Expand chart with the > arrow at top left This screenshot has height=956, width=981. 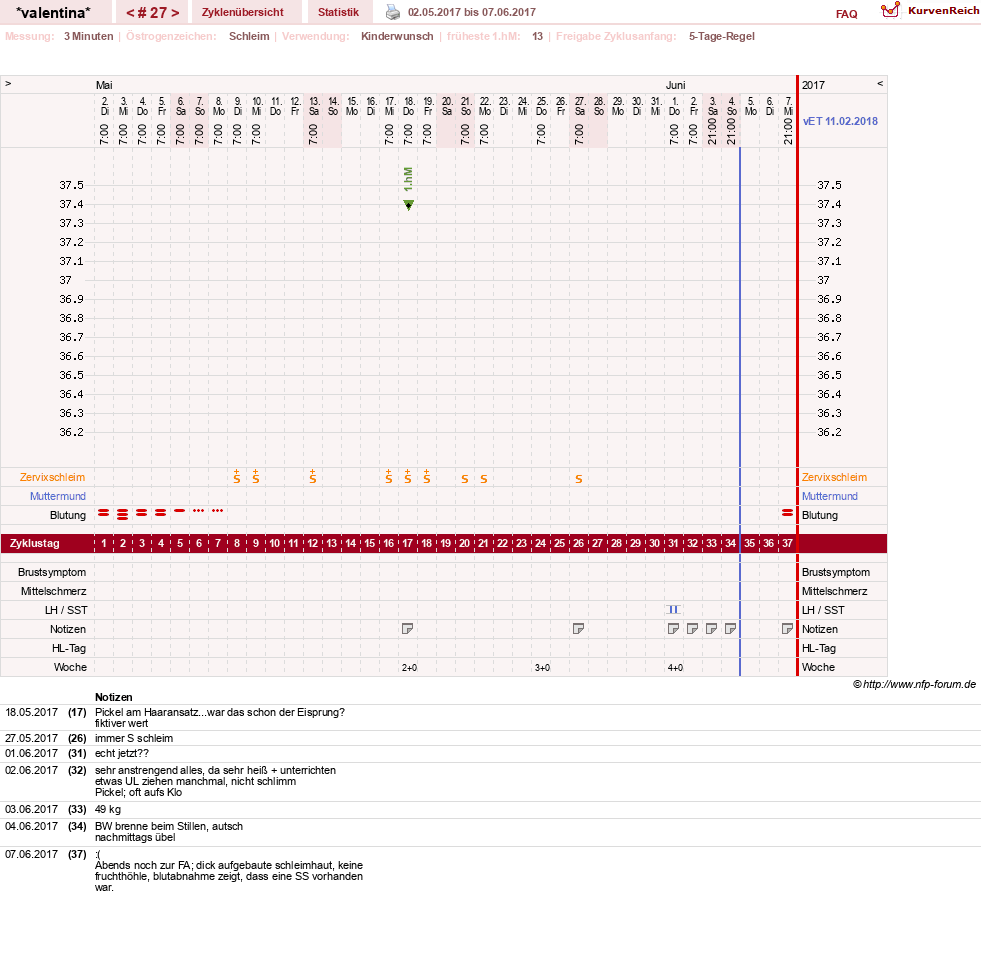pyautogui.click(x=8, y=83)
